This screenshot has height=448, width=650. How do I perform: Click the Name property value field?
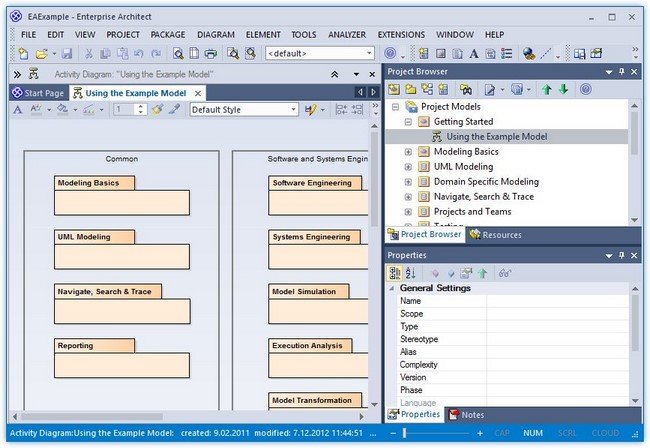tap(558, 301)
